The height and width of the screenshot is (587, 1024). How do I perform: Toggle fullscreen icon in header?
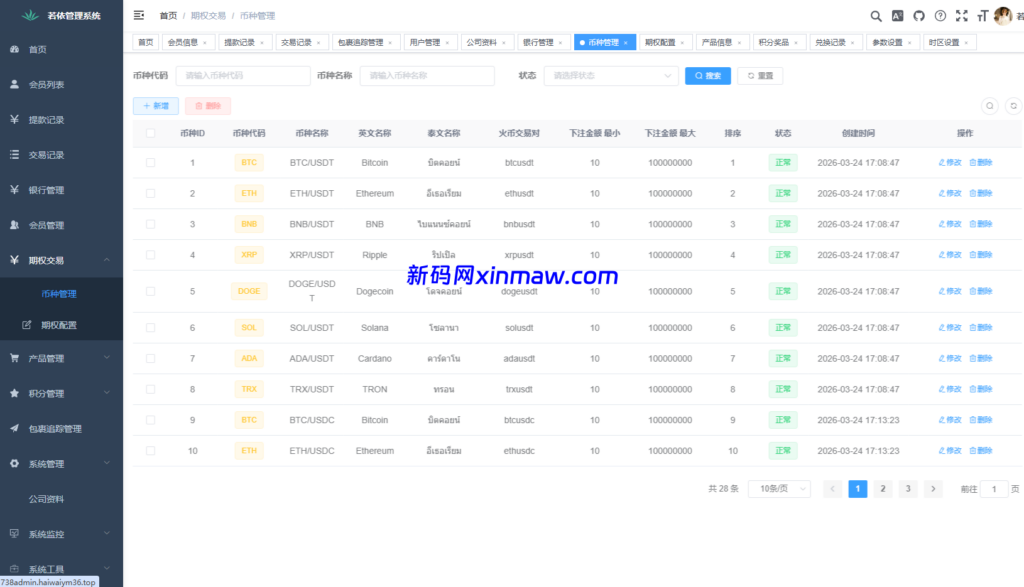point(962,16)
